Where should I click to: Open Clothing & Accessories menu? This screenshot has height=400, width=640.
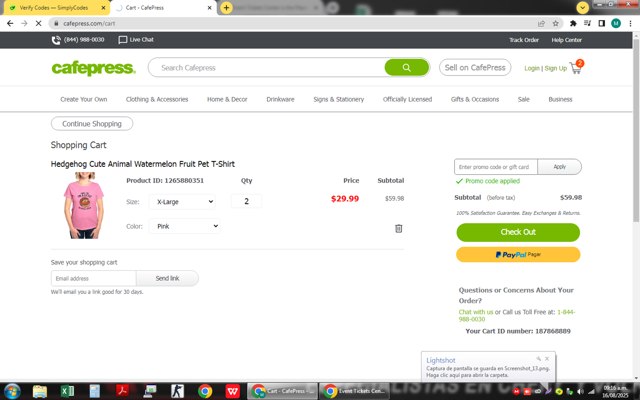point(157,99)
